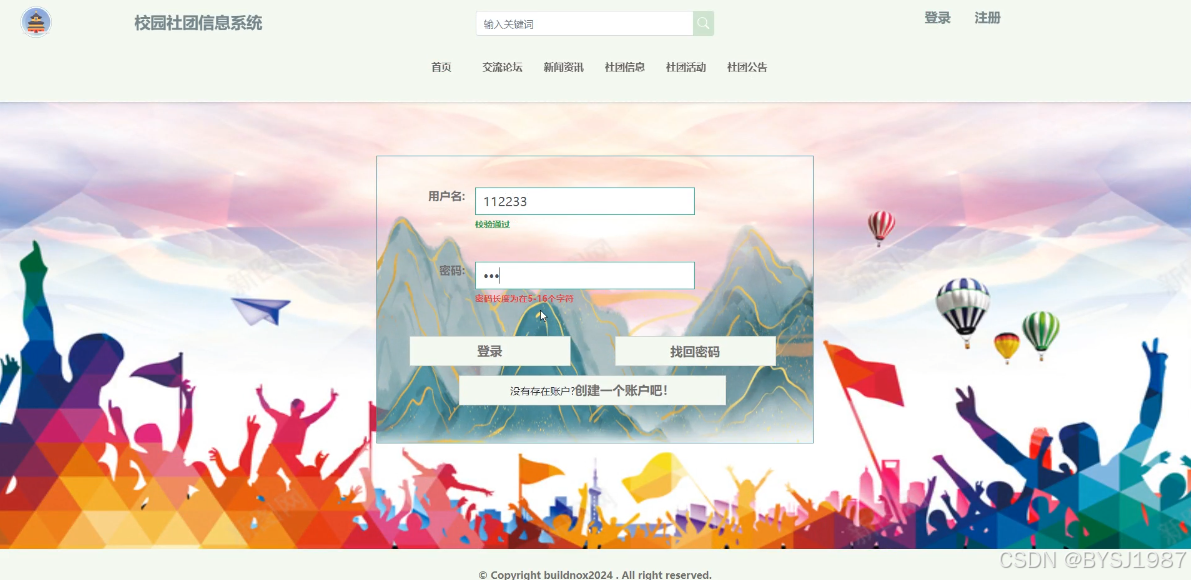Click the red password length warning

524,299
